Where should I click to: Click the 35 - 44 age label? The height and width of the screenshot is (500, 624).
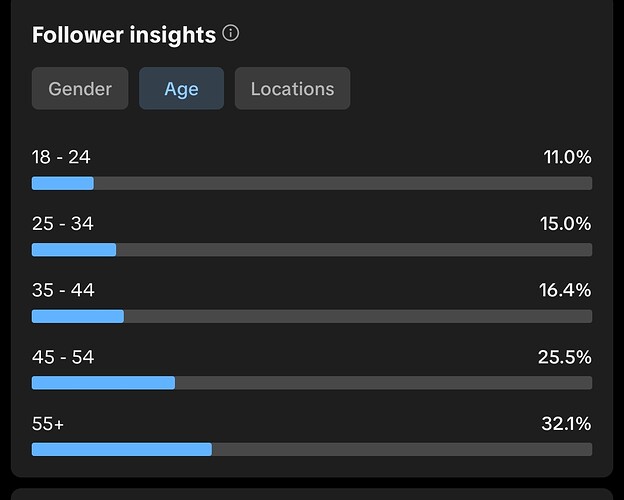click(x=62, y=290)
